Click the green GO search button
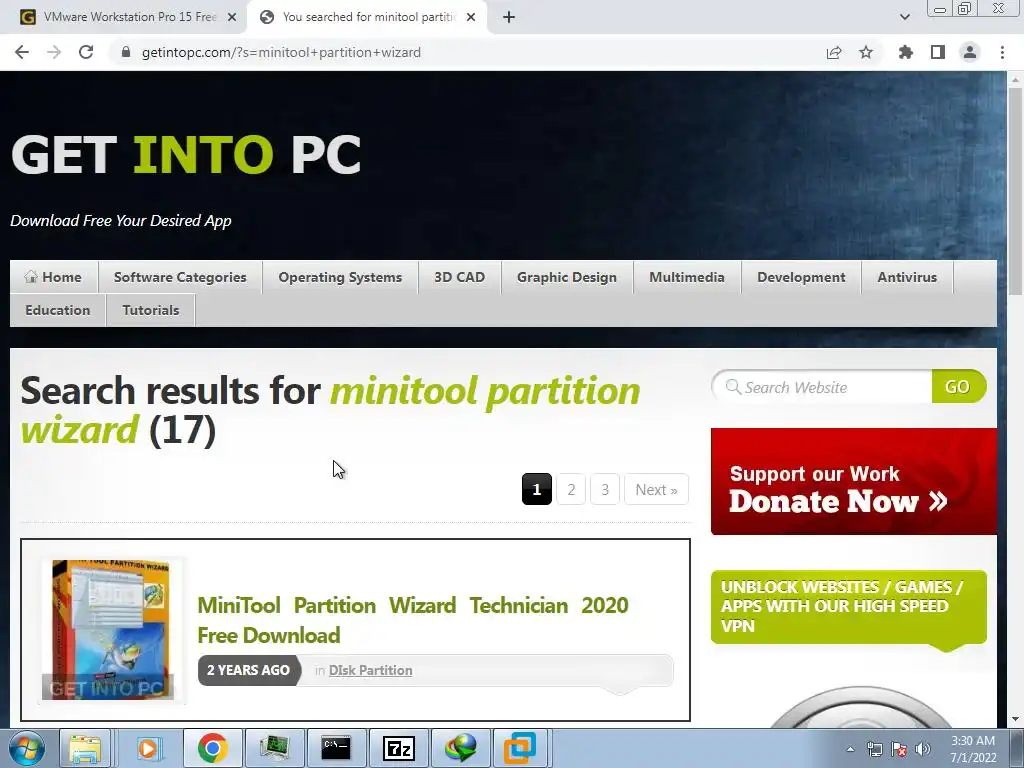Image resolution: width=1024 pixels, height=768 pixels. 958,387
